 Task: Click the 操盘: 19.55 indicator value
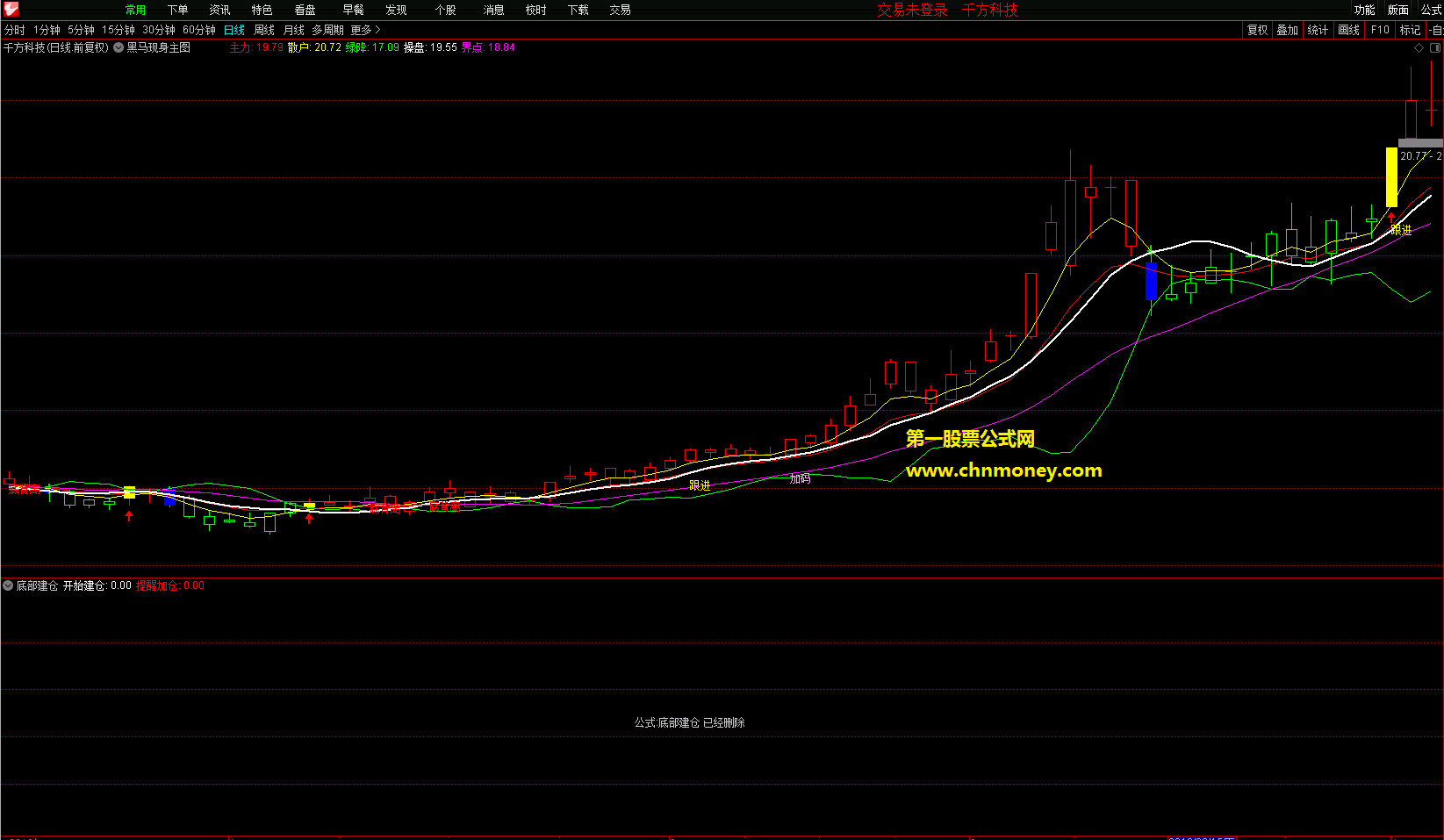430,47
